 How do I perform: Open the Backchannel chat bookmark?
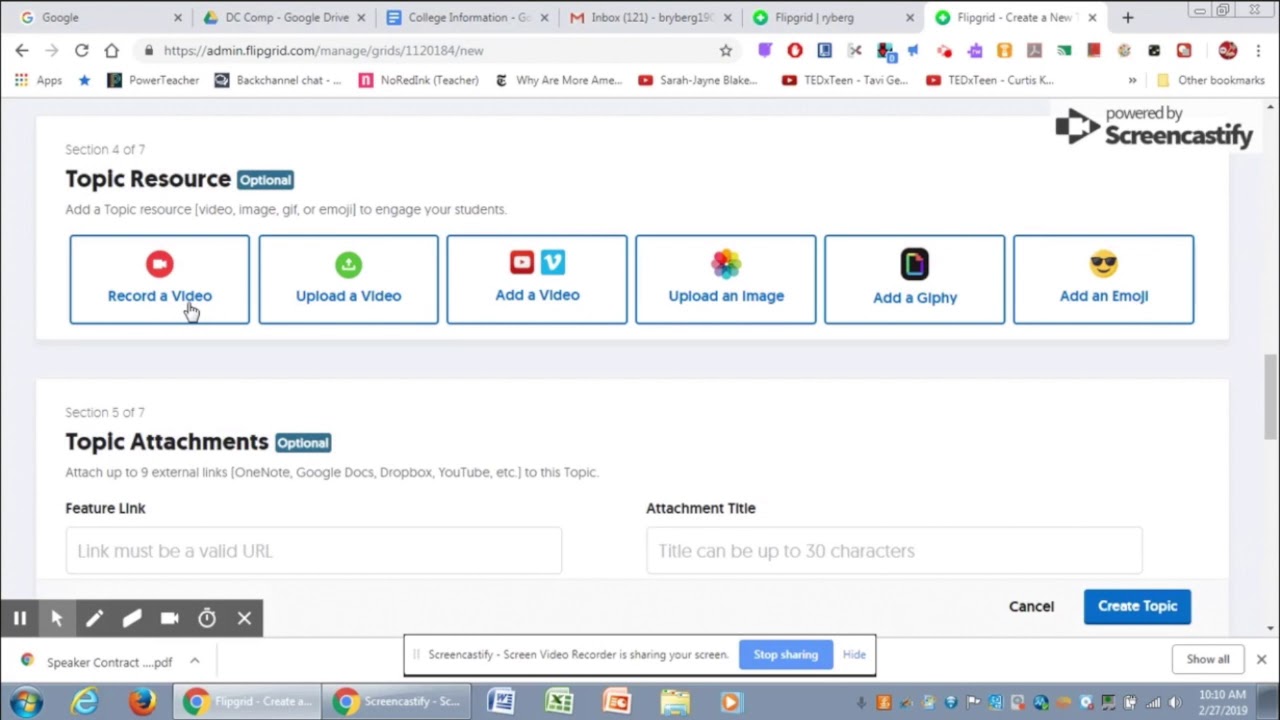(x=278, y=80)
